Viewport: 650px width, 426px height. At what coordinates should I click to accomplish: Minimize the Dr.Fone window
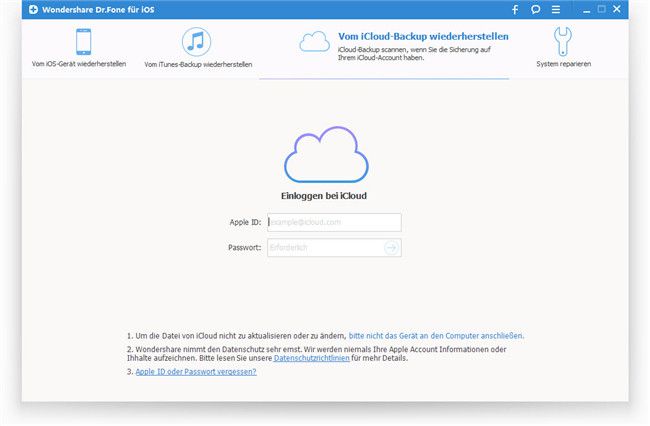(x=587, y=12)
